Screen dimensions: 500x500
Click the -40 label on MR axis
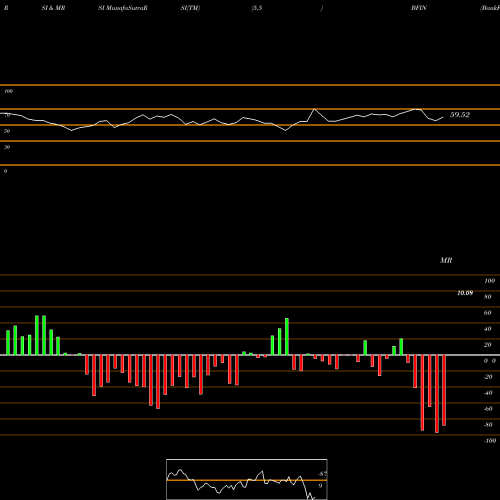(x=488, y=393)
